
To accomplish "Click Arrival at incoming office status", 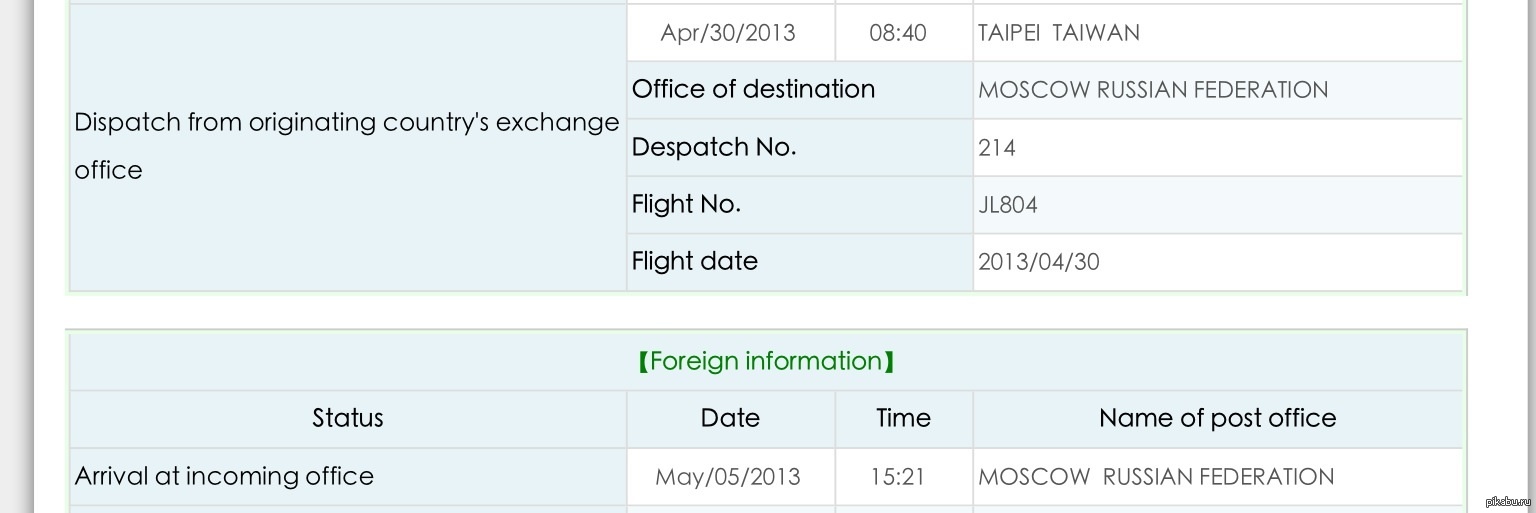I will click(224, 476).
